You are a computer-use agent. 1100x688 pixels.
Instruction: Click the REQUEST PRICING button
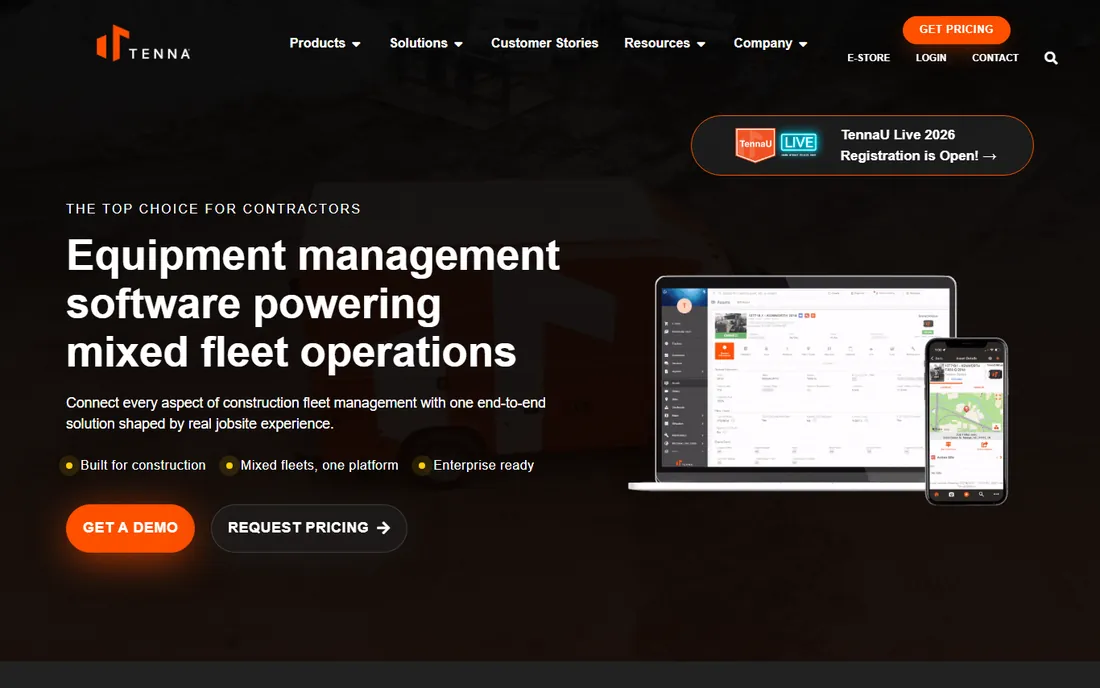pyautogui.click(x=309, y=528)
